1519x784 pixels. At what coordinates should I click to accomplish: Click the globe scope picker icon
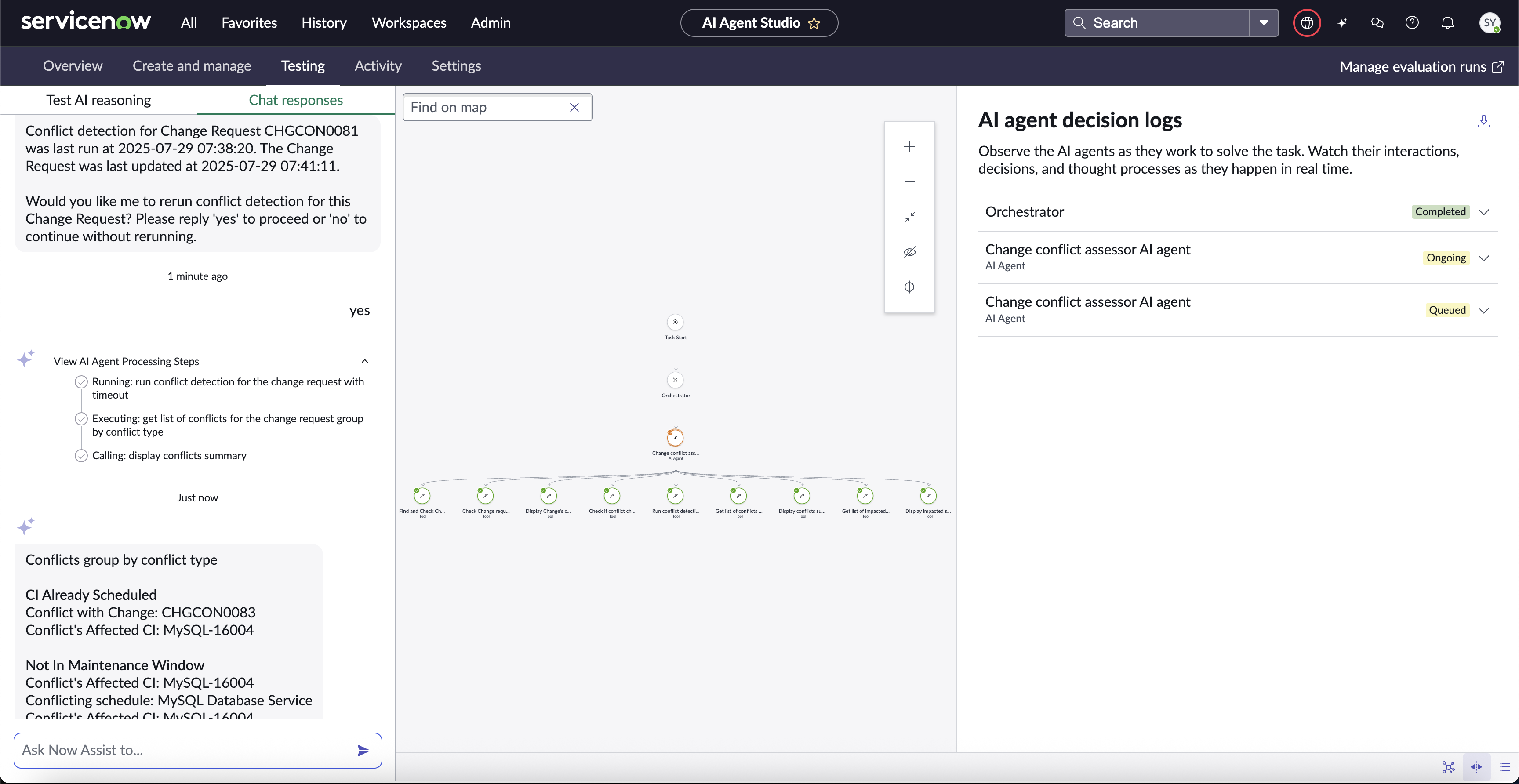coord(1307,22)
